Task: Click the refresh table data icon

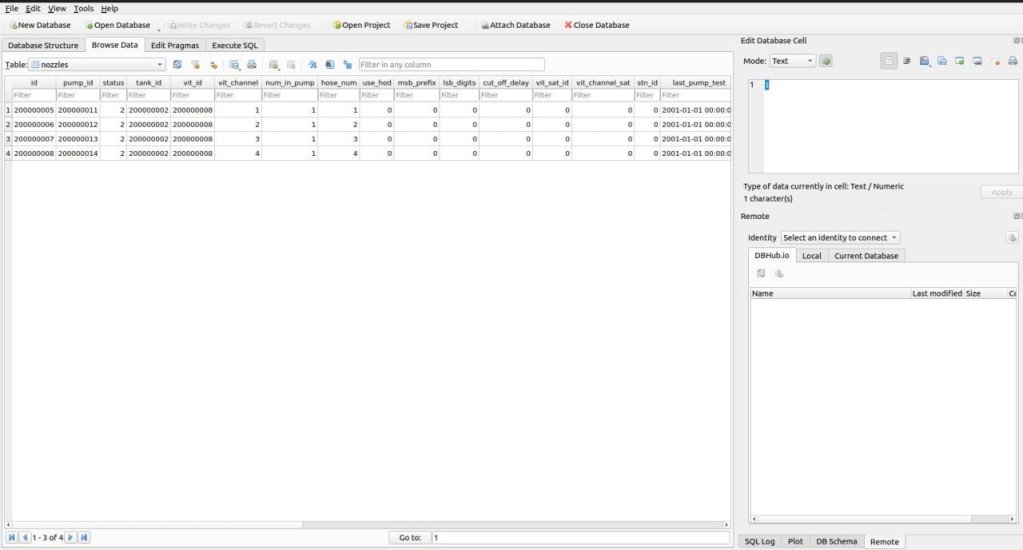Action: 177,64
